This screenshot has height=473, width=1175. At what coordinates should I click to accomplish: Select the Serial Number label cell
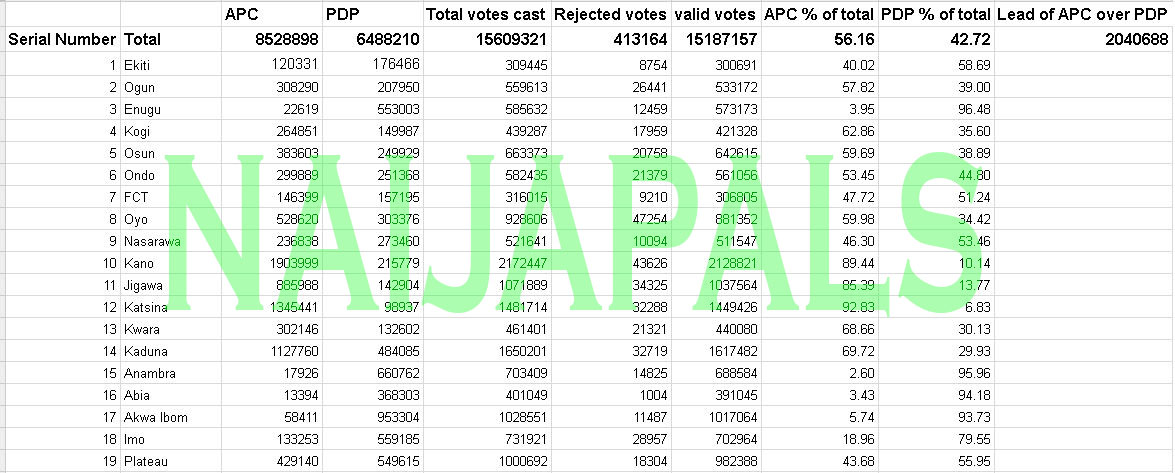pos(62,39)
